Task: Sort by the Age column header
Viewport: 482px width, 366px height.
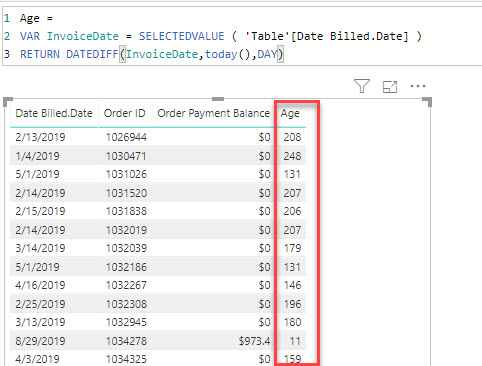Action: (x=290, y=114)
